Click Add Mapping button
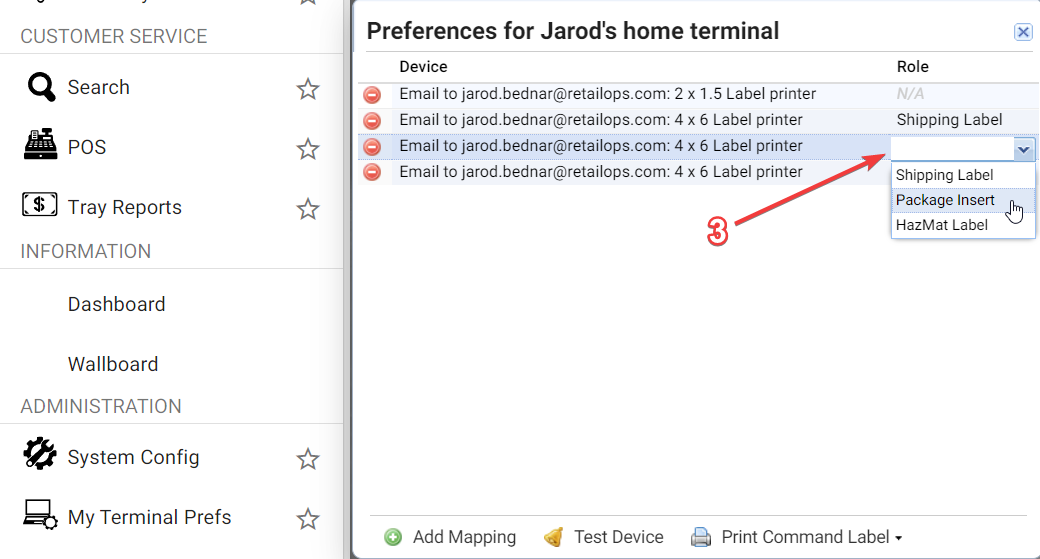Screen dimensions: 1040x559 (x=451, y=537)
